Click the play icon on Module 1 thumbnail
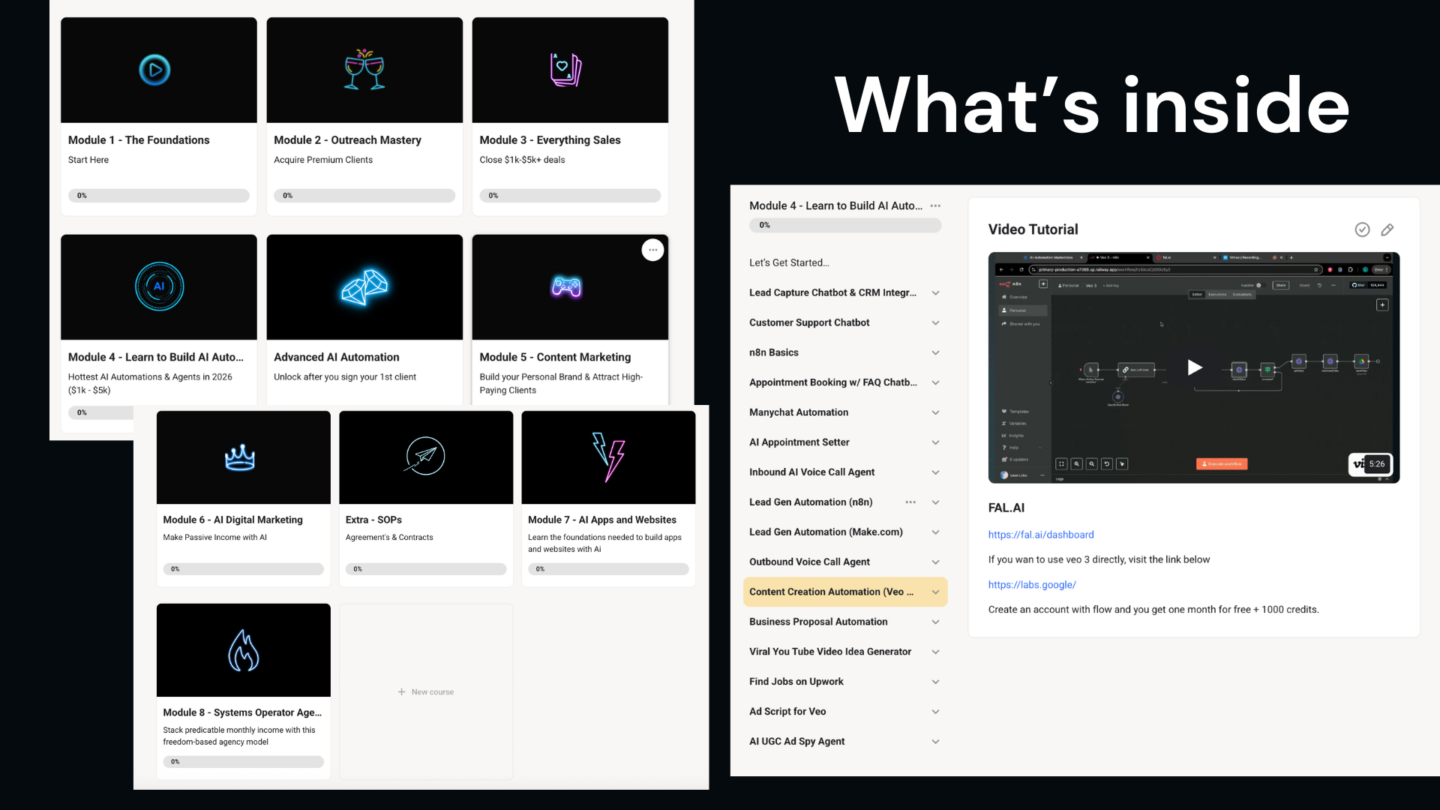 [154, 70]
